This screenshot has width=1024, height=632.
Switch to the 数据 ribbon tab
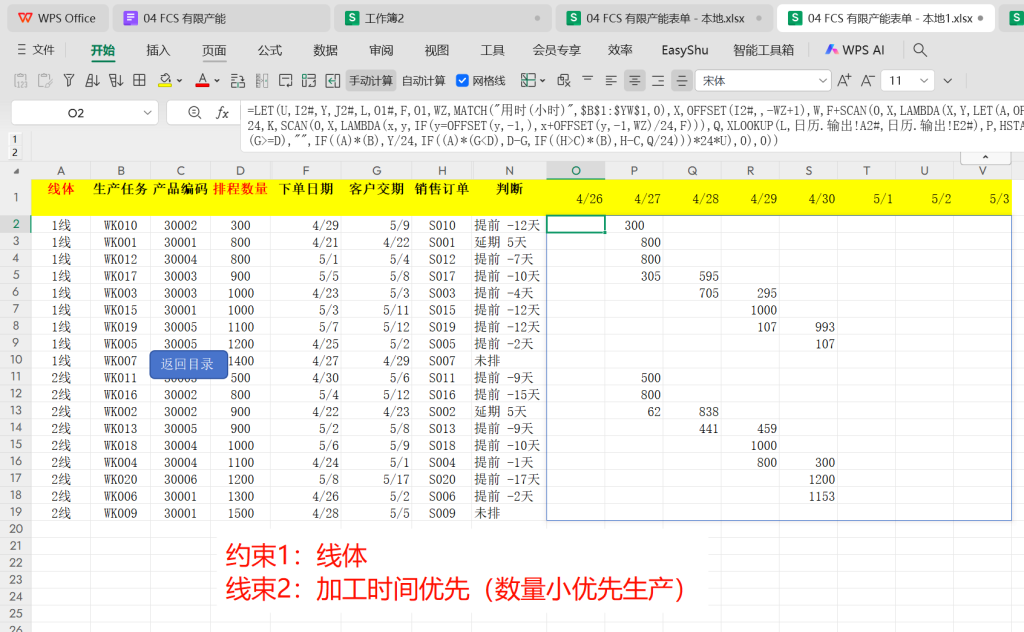[325, 50]
